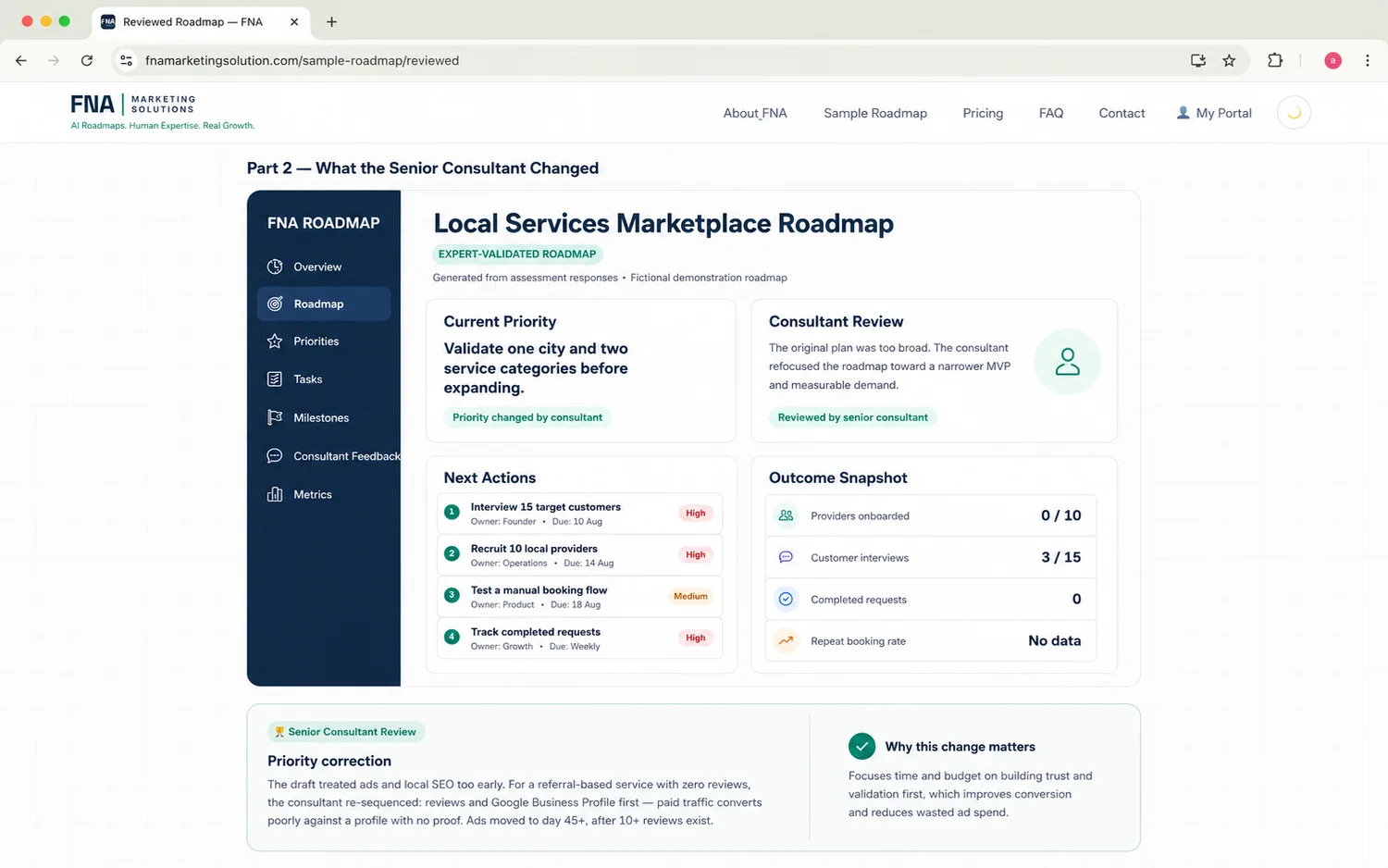This screenshot has height=868, width=1388.
Task: Click the Recruit 10 local providers action
Action: tap(579, 554)
